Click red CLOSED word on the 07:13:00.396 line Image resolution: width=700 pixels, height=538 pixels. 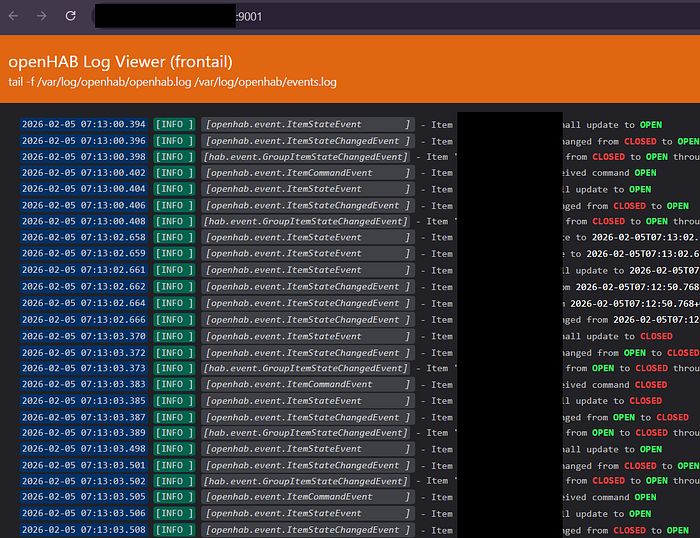pos(640,141)
